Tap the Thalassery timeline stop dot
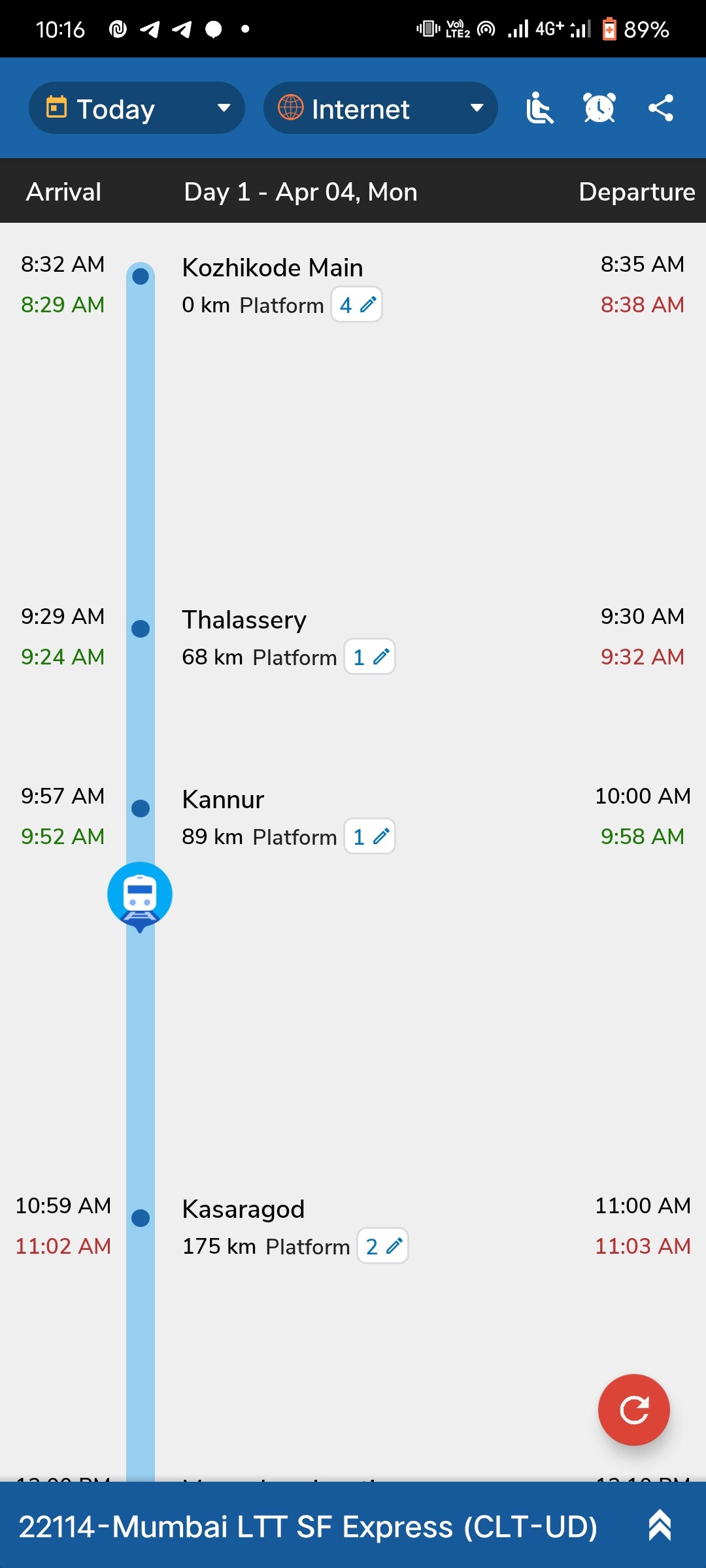 coord(141,629)
